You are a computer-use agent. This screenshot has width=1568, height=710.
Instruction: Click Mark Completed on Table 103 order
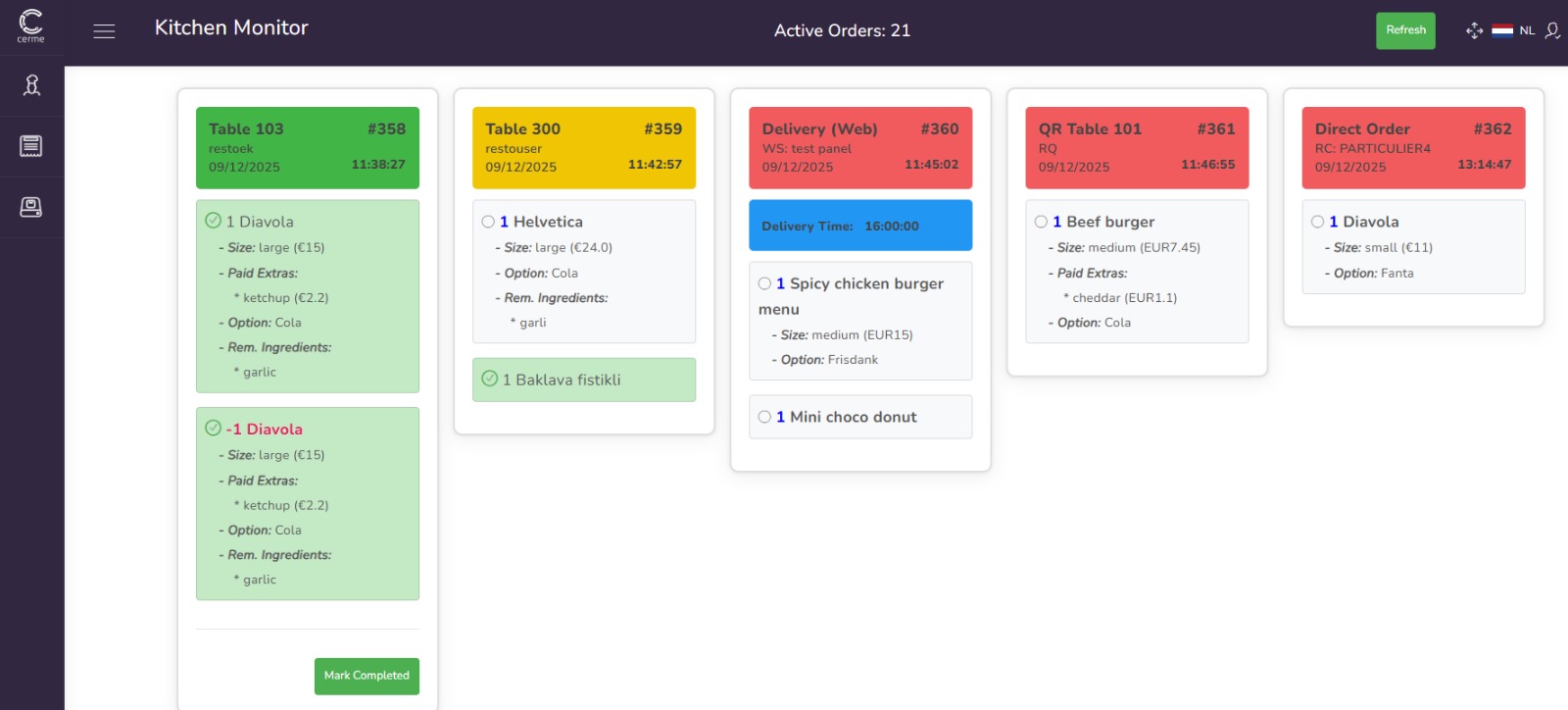[367, 676]
